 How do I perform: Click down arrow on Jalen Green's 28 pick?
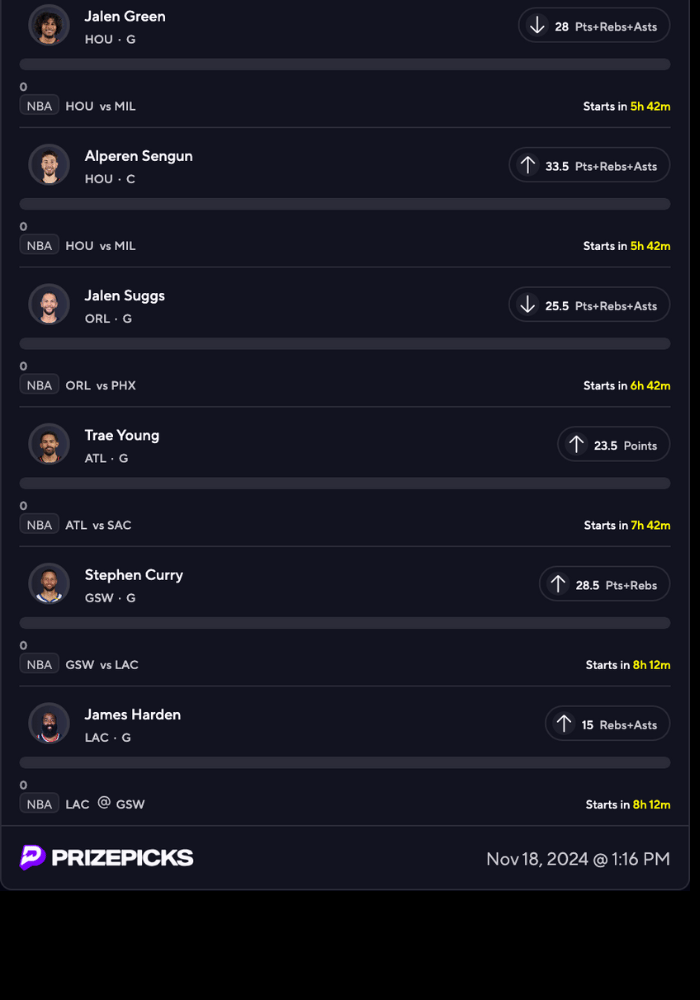click(537, 26)
